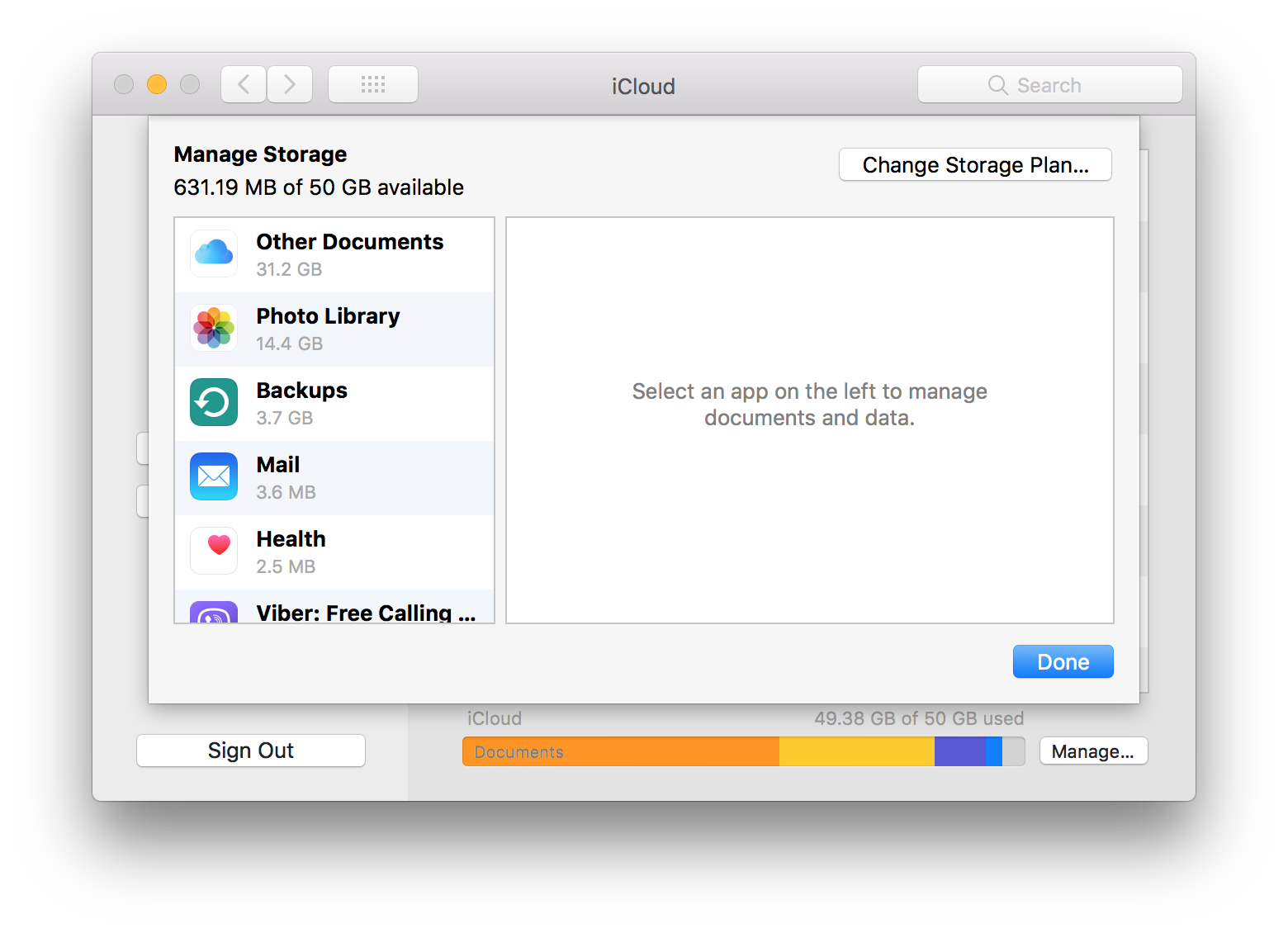Click the magnifying glass search icon
This screenshot has width=1288, height=933.
tap(997, 85)
